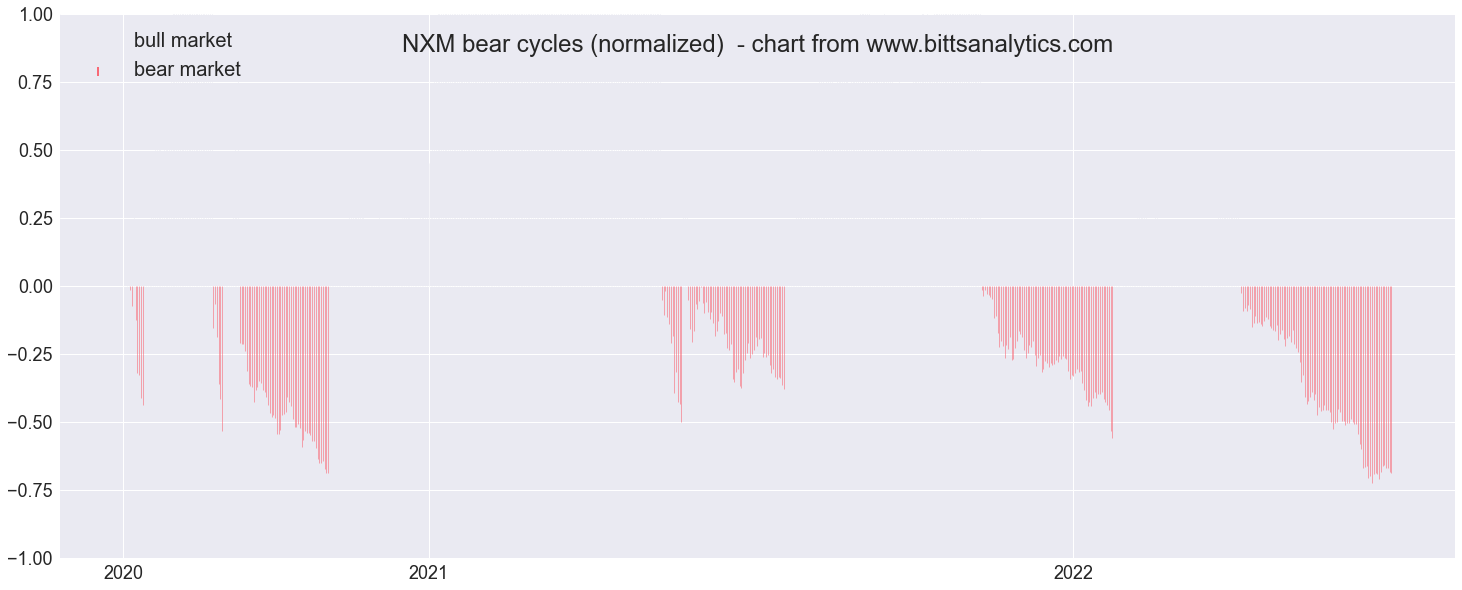This screenshot has height=590, width=1462.
Task: Click the 1.00 y-axis tick label
Action: pyautogui.click(x=36, y=15)
